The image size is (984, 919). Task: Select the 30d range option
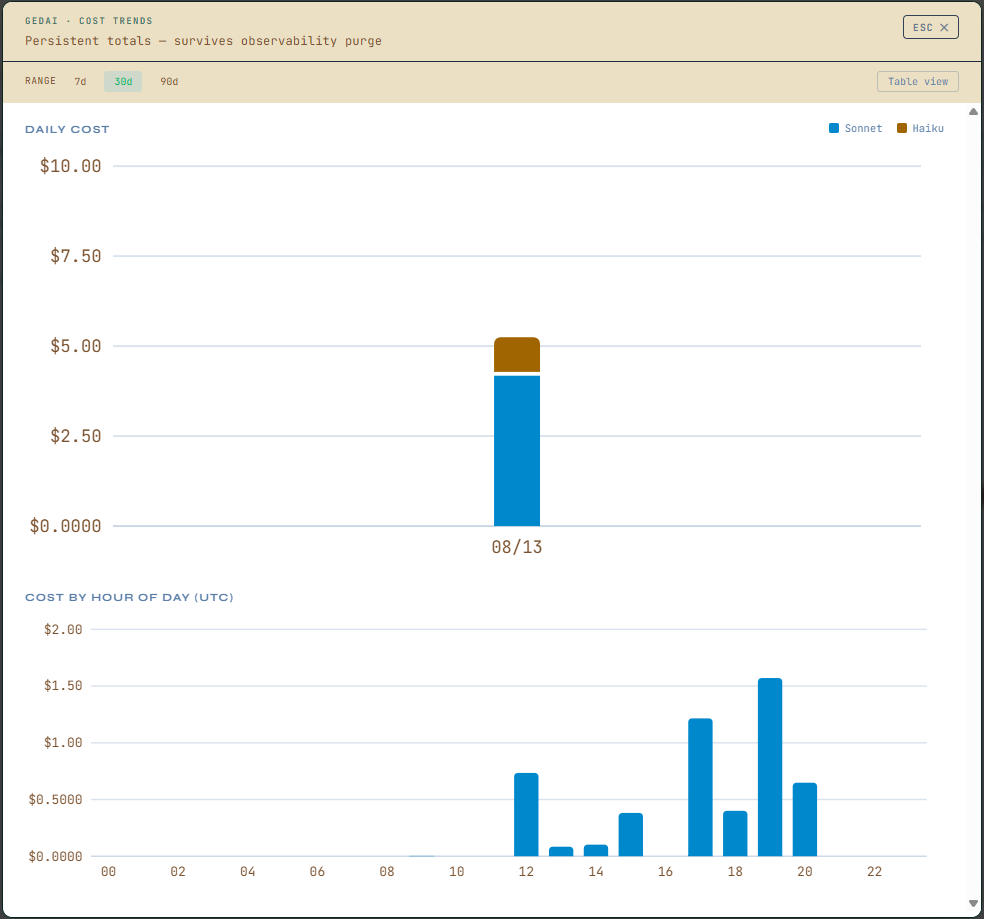(x=123, y=82)
